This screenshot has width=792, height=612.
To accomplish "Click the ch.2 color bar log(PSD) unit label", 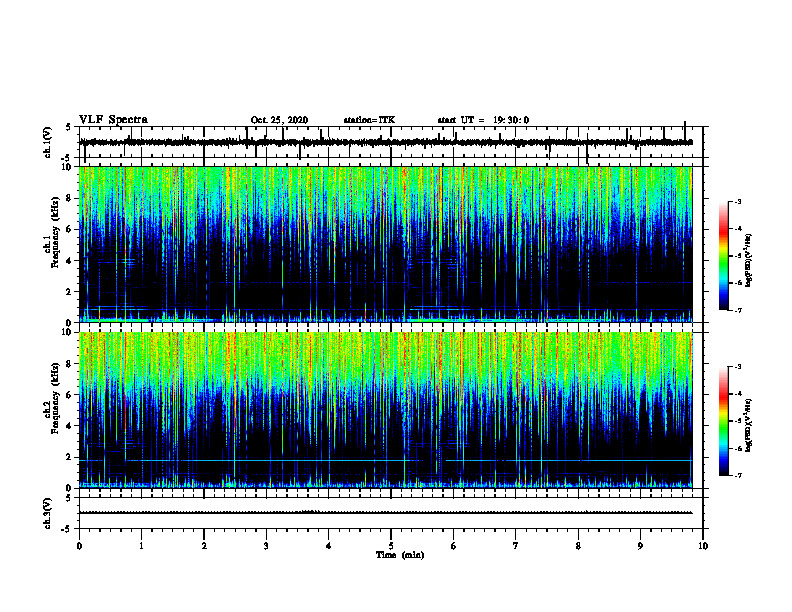I will pyautogui.click(x=749, y=425).
